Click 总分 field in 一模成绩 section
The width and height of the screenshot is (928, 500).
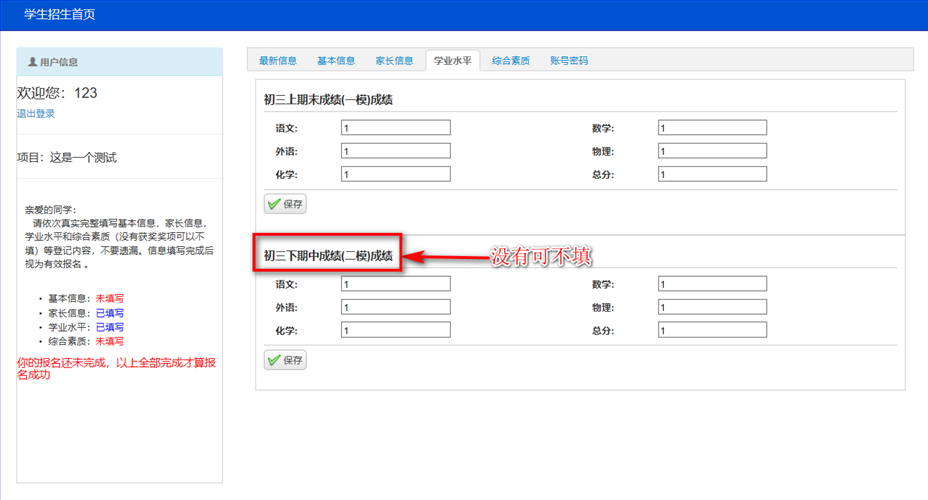(x=712, y=175)
